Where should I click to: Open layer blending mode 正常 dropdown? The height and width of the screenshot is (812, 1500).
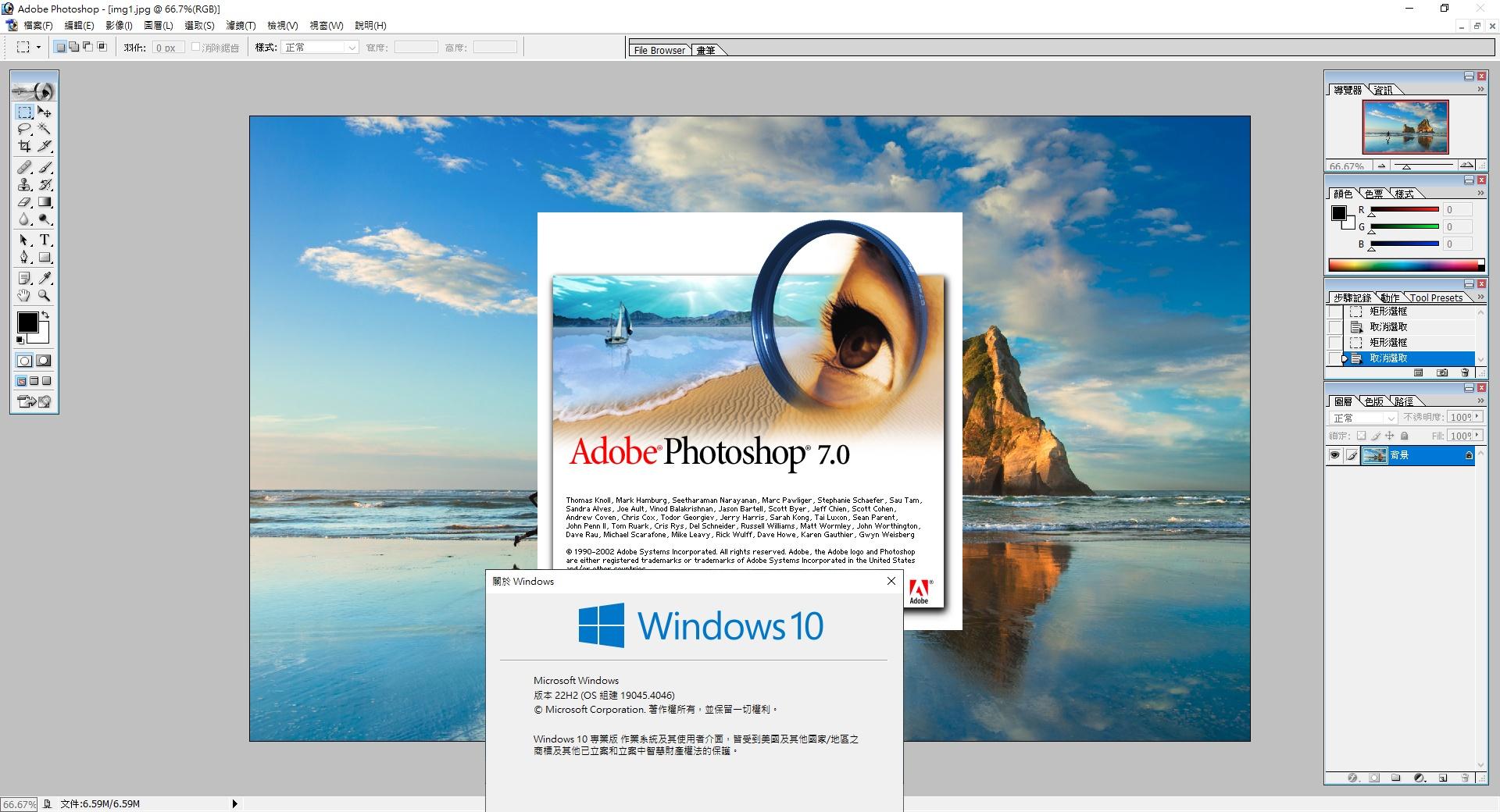pos(1363,418)
